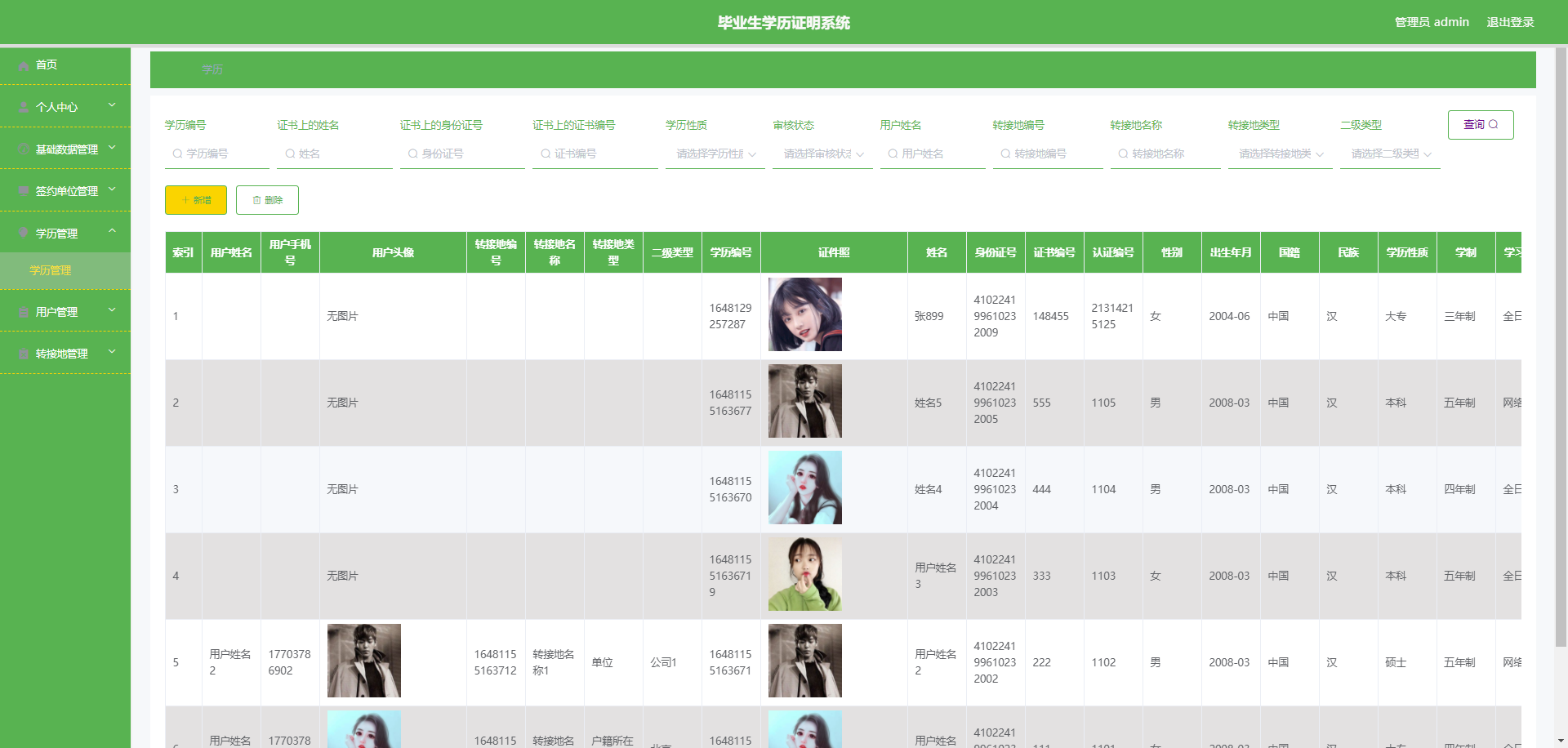This screenshot has width=1568, height=748.
Task: Click row 1 certificate photo thumbnail
Action: click(804, 314)
